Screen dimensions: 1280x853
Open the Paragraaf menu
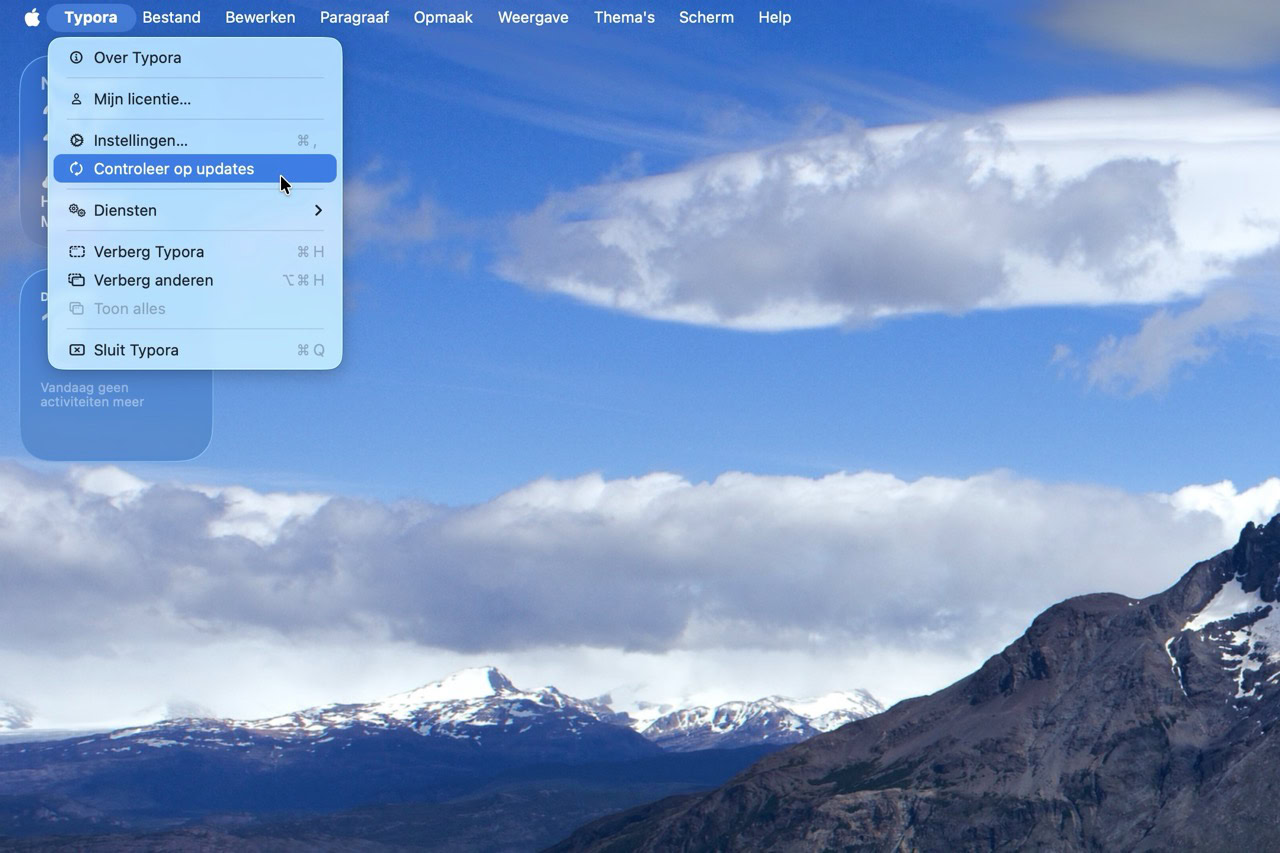pos(354,17)
